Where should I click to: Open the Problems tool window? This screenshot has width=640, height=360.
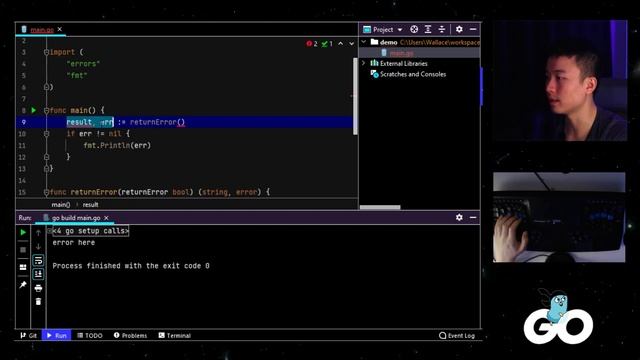click(130, 336)
